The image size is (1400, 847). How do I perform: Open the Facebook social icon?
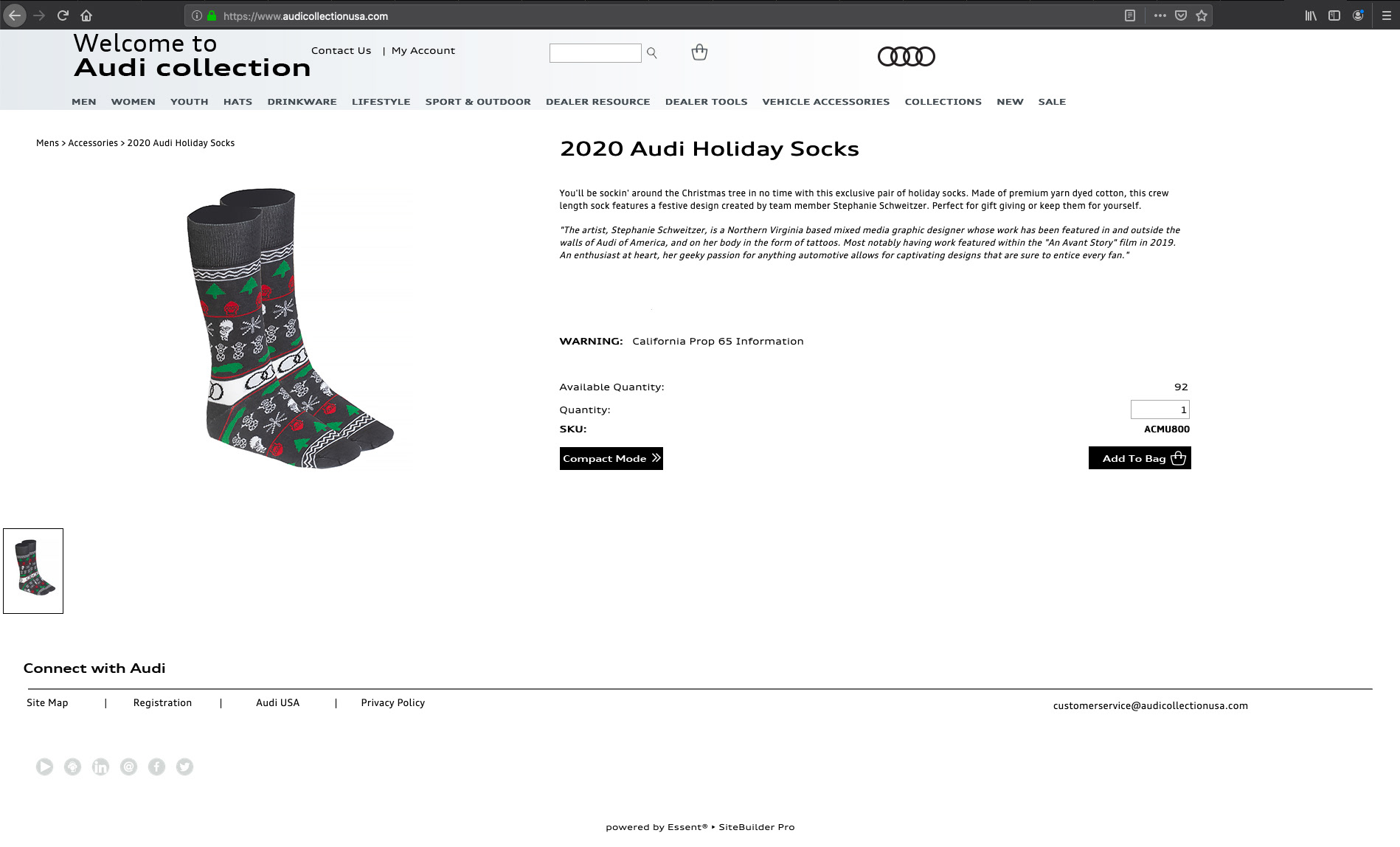tap(156, 767)
